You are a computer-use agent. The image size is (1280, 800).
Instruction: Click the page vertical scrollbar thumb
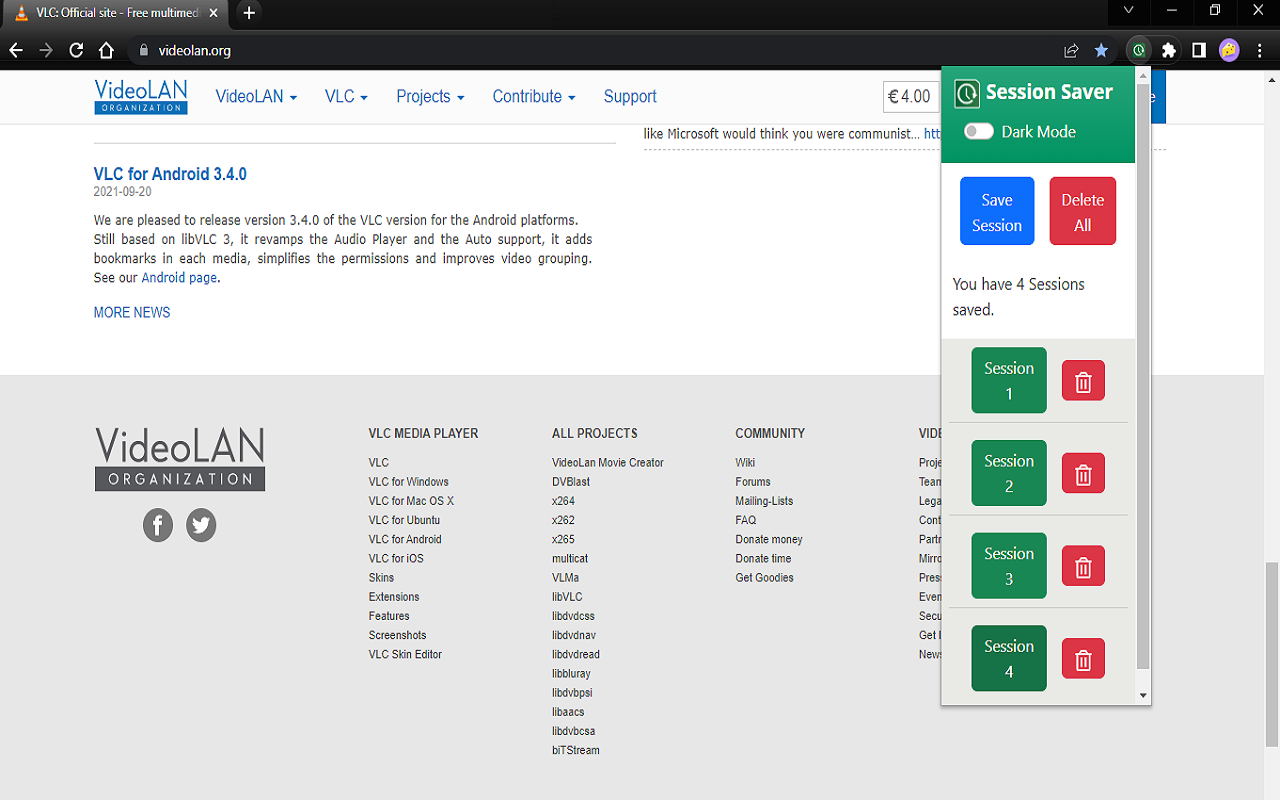pos(1272,655)
